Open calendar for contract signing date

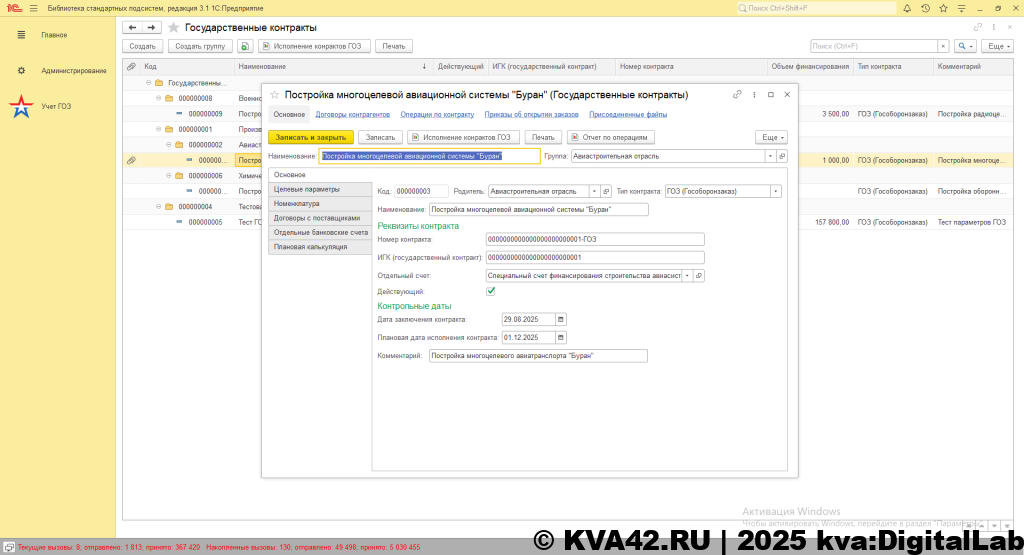(x=560, y=320)
